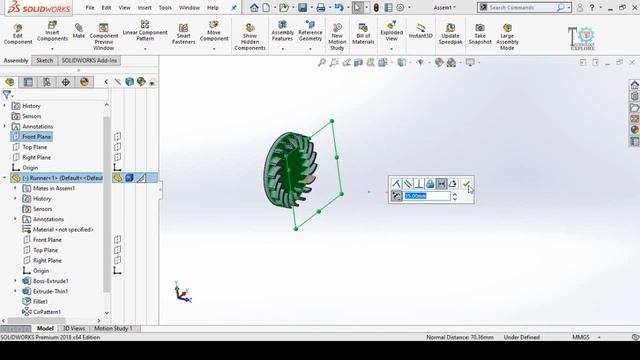Toggle visibility of assembly Top Plane in display pane

point(118,147)
